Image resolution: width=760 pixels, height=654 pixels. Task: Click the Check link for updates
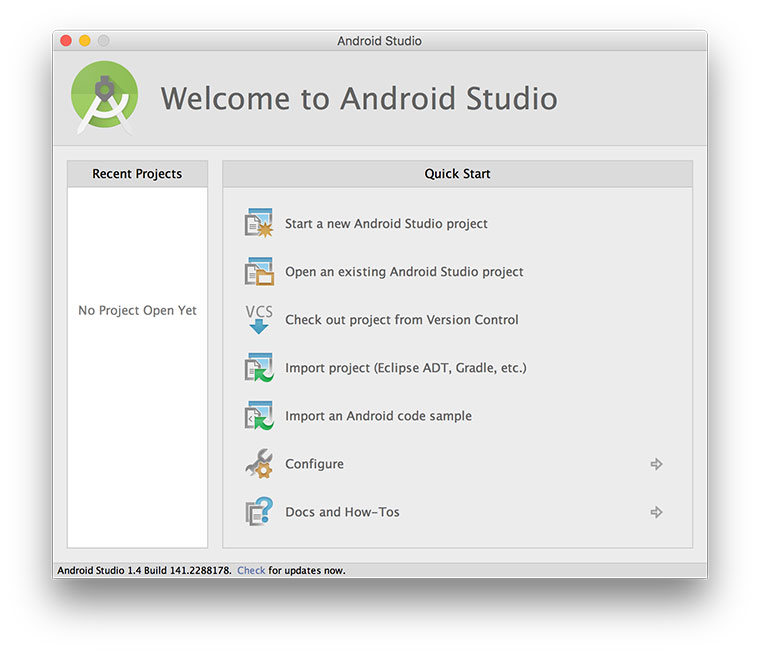(251, 570)
